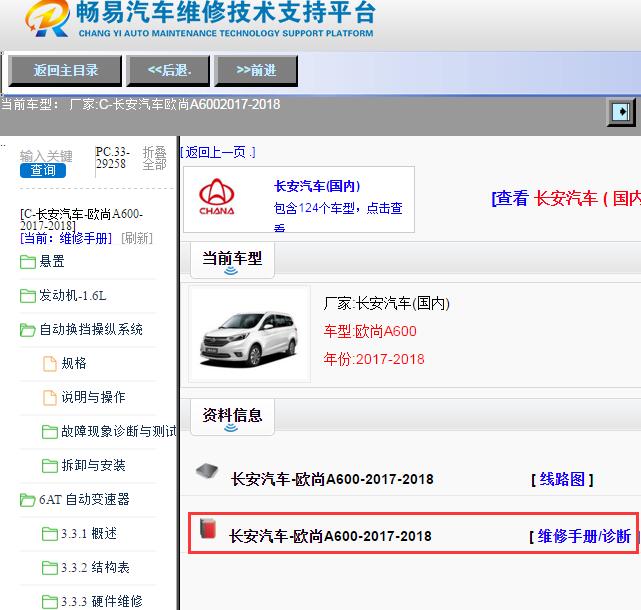This screenshot has width=641, height=610.
Task: Expand the 3.3.2 结构表 folder icon
Action: [50, 568]
